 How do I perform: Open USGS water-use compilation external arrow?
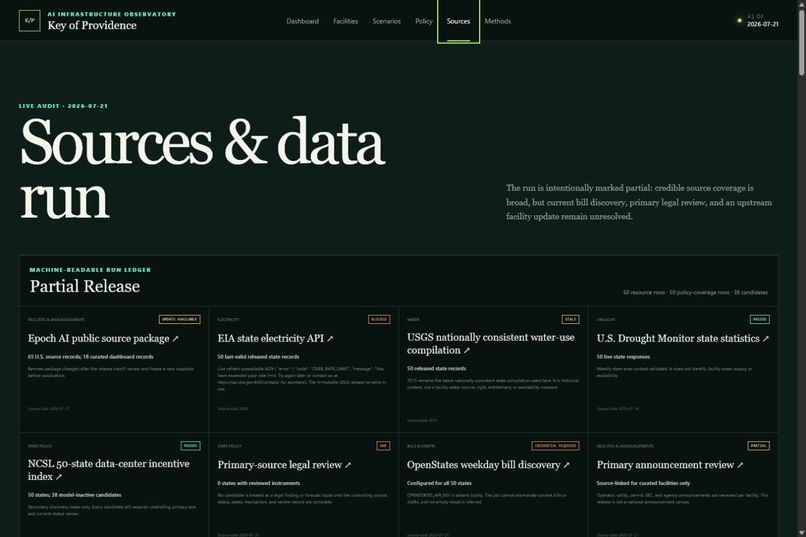[467, 350]
